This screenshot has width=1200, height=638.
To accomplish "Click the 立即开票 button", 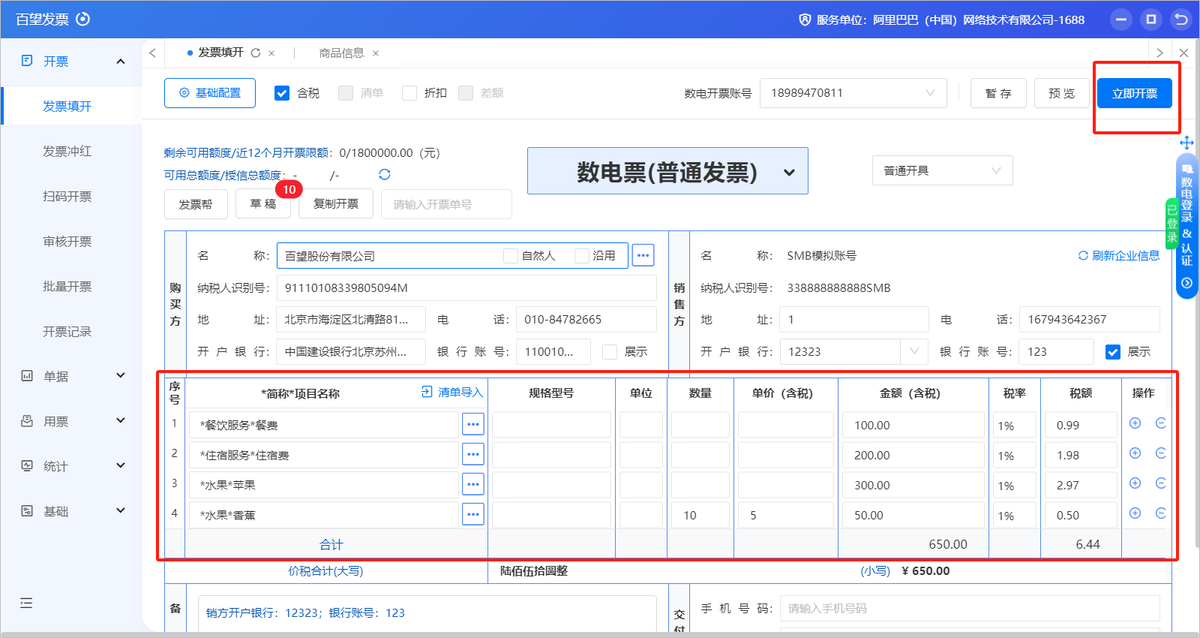I will [x=1135, y=93].
